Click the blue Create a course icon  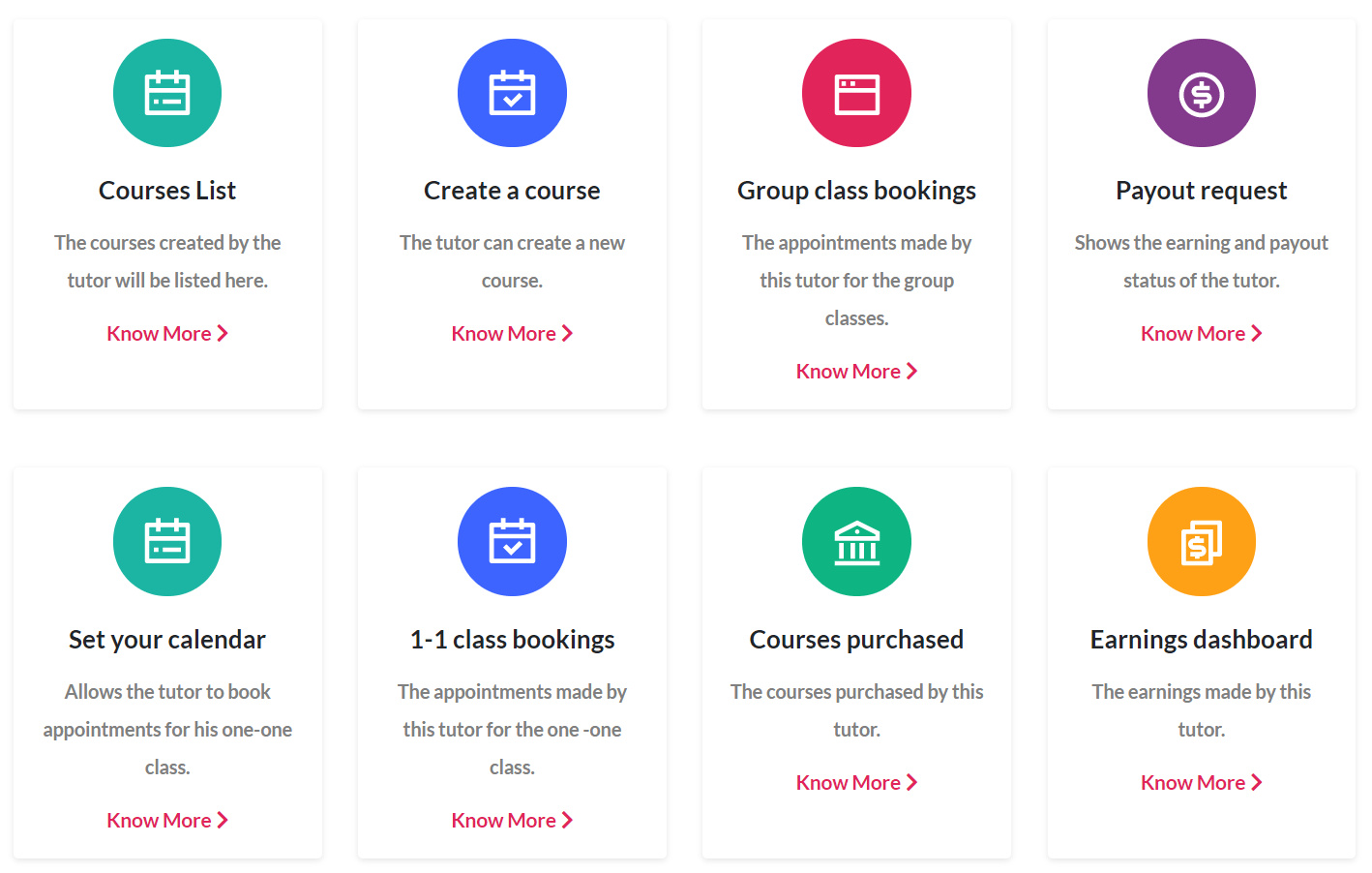512,93
